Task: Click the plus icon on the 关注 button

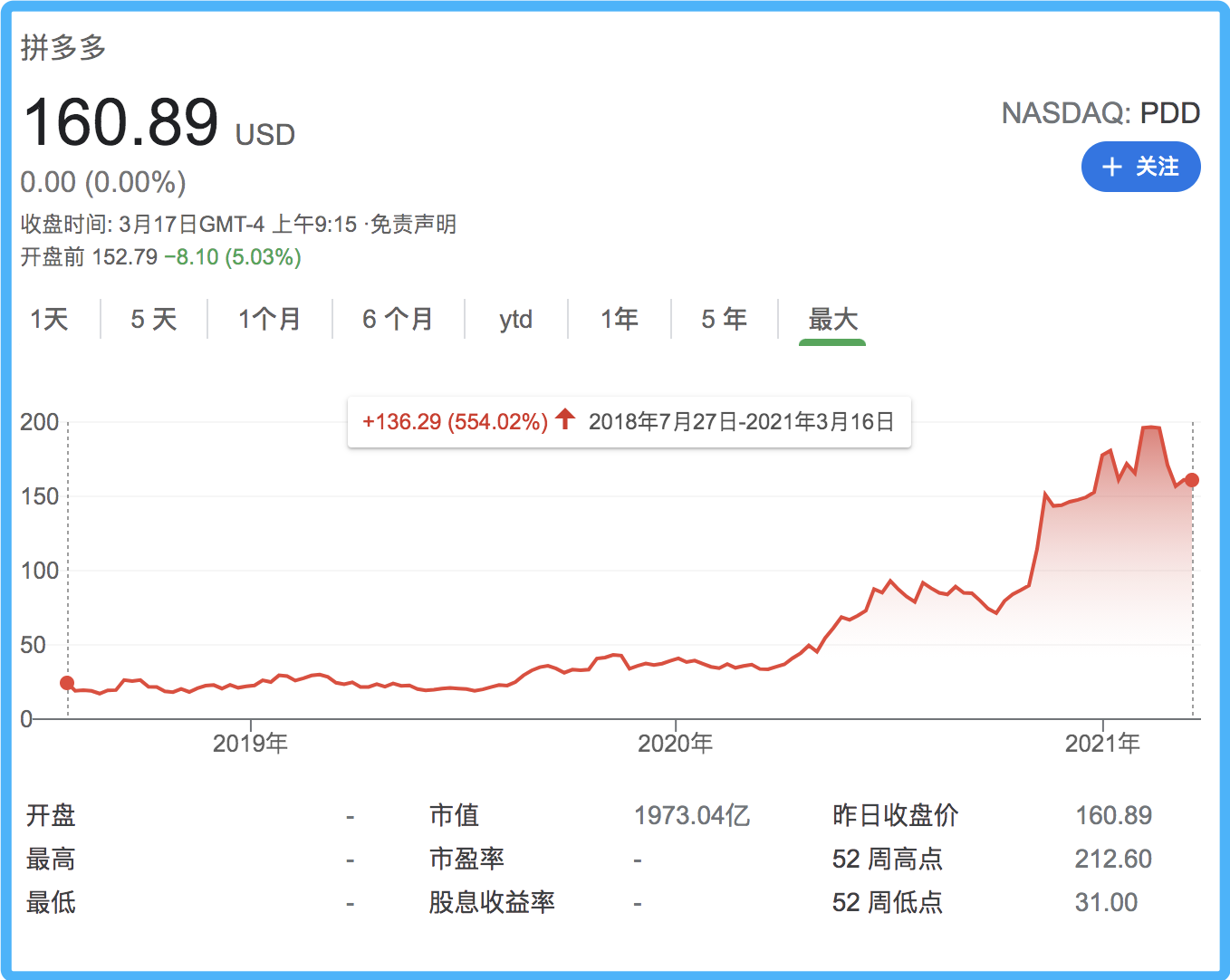Action: click(1111, 167)
